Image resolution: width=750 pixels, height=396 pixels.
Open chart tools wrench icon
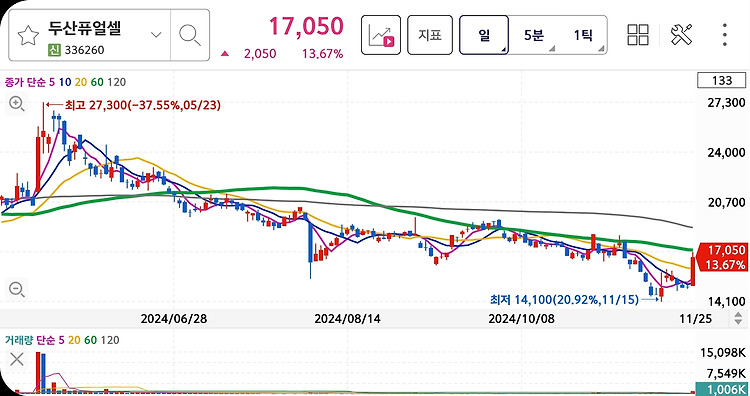(x=682, y=35)
